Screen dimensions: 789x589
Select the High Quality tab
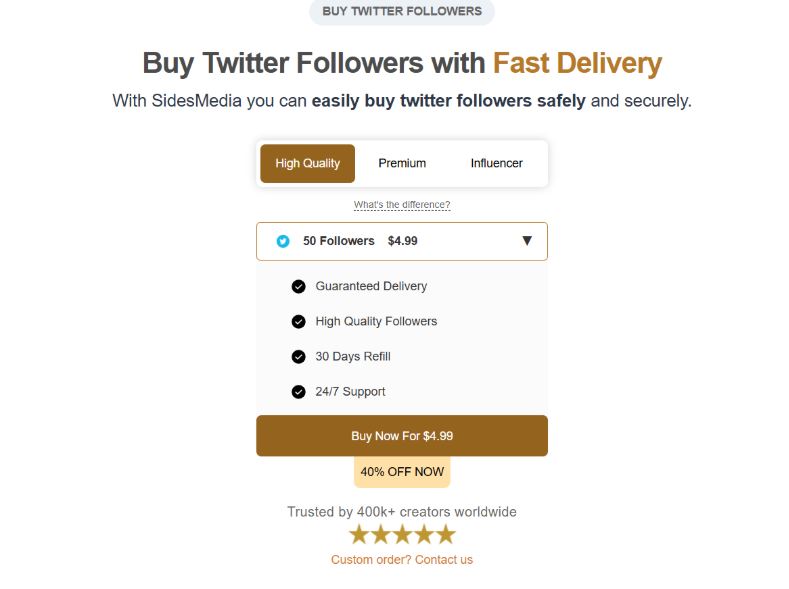pos(307,163)
